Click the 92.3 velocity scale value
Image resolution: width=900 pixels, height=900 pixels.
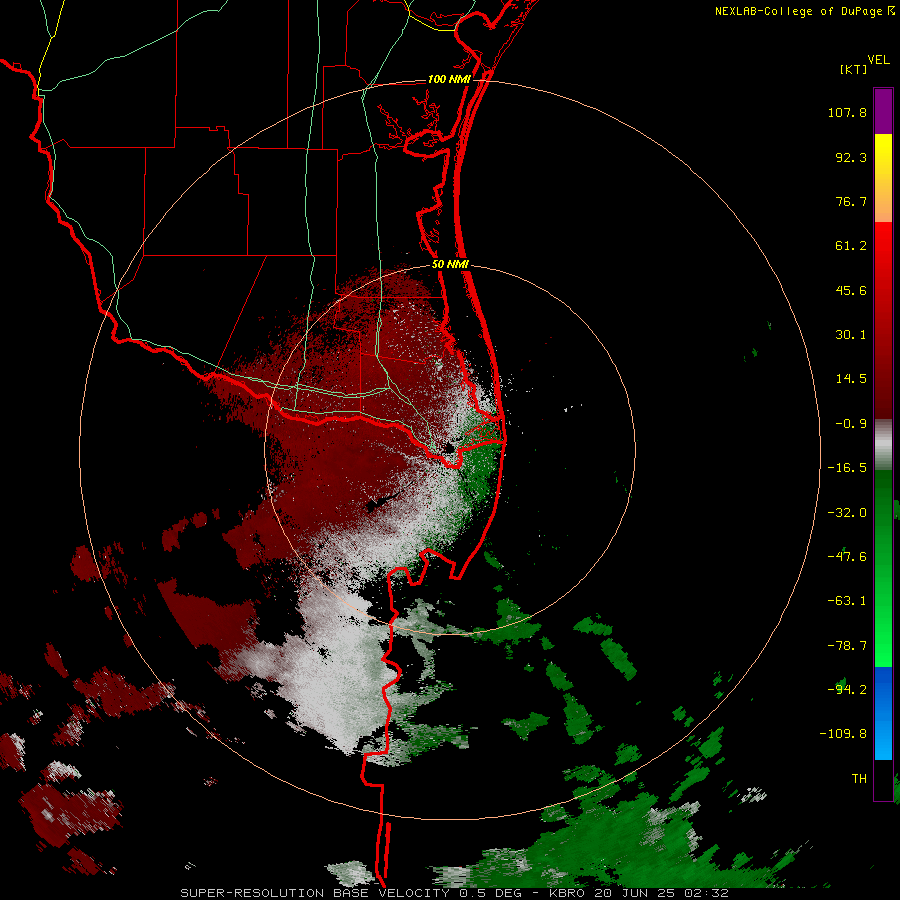851,157
